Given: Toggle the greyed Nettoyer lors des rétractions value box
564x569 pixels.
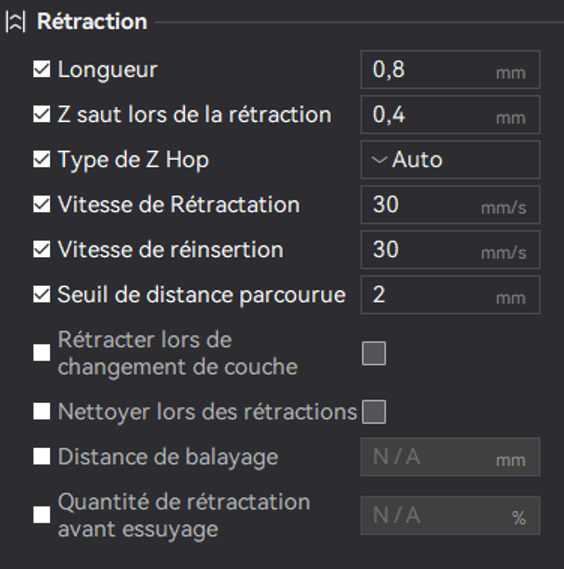Looking at the screenshot, I should click(374, 412).
